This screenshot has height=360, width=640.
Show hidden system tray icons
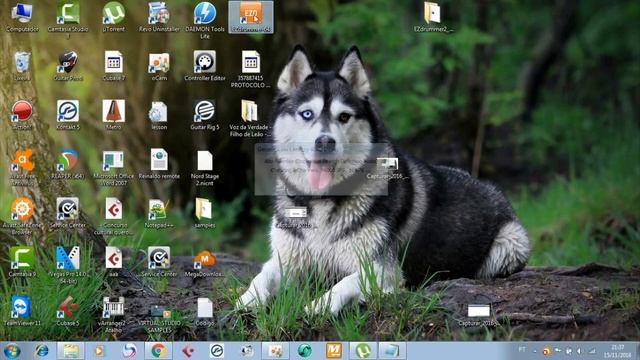point(535,351)
